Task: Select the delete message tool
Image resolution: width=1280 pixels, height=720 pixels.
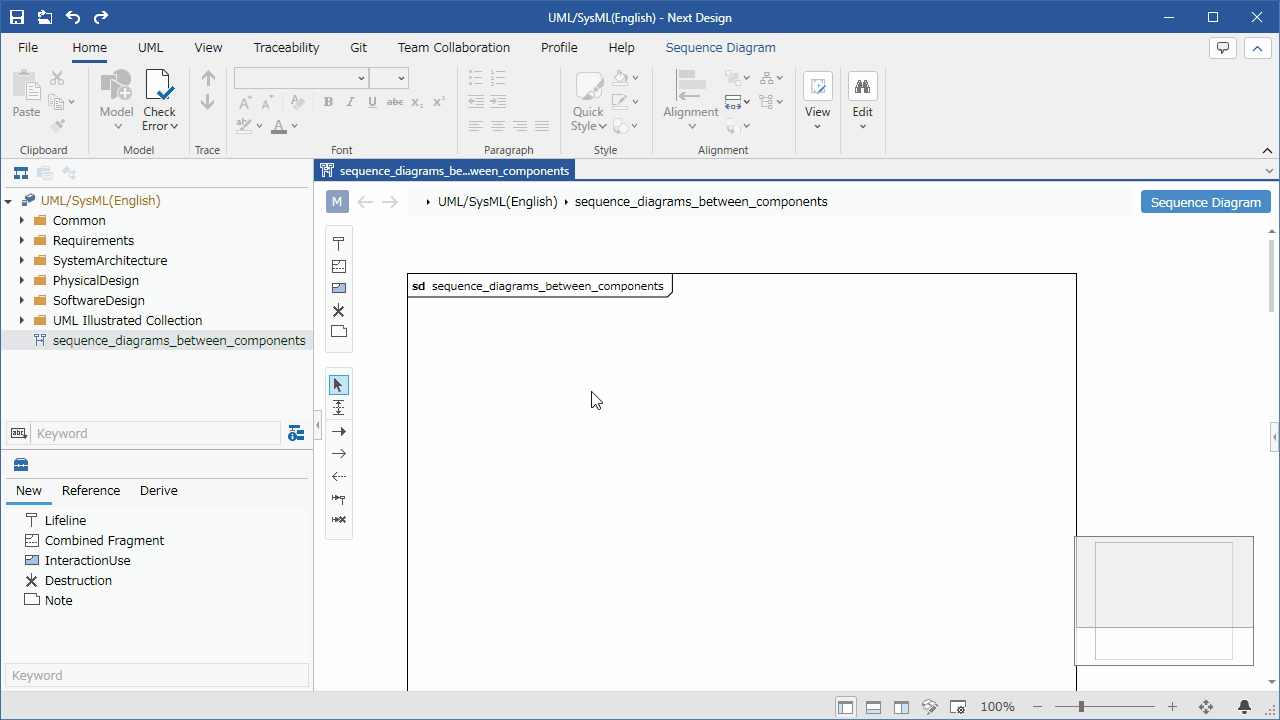Action: pyautogui.click(x=339, y=520)
